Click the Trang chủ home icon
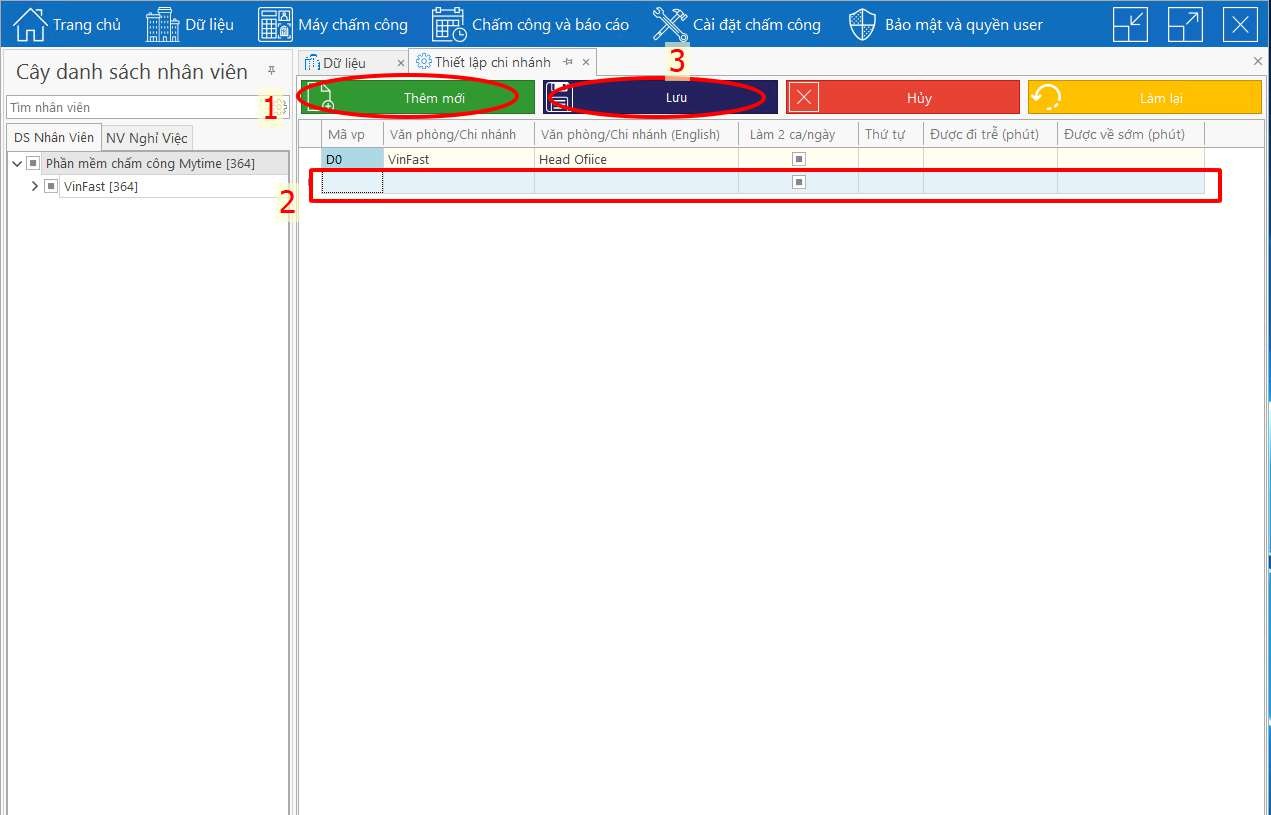Viewport: 1271px width, 815px height. click(30, 24)
